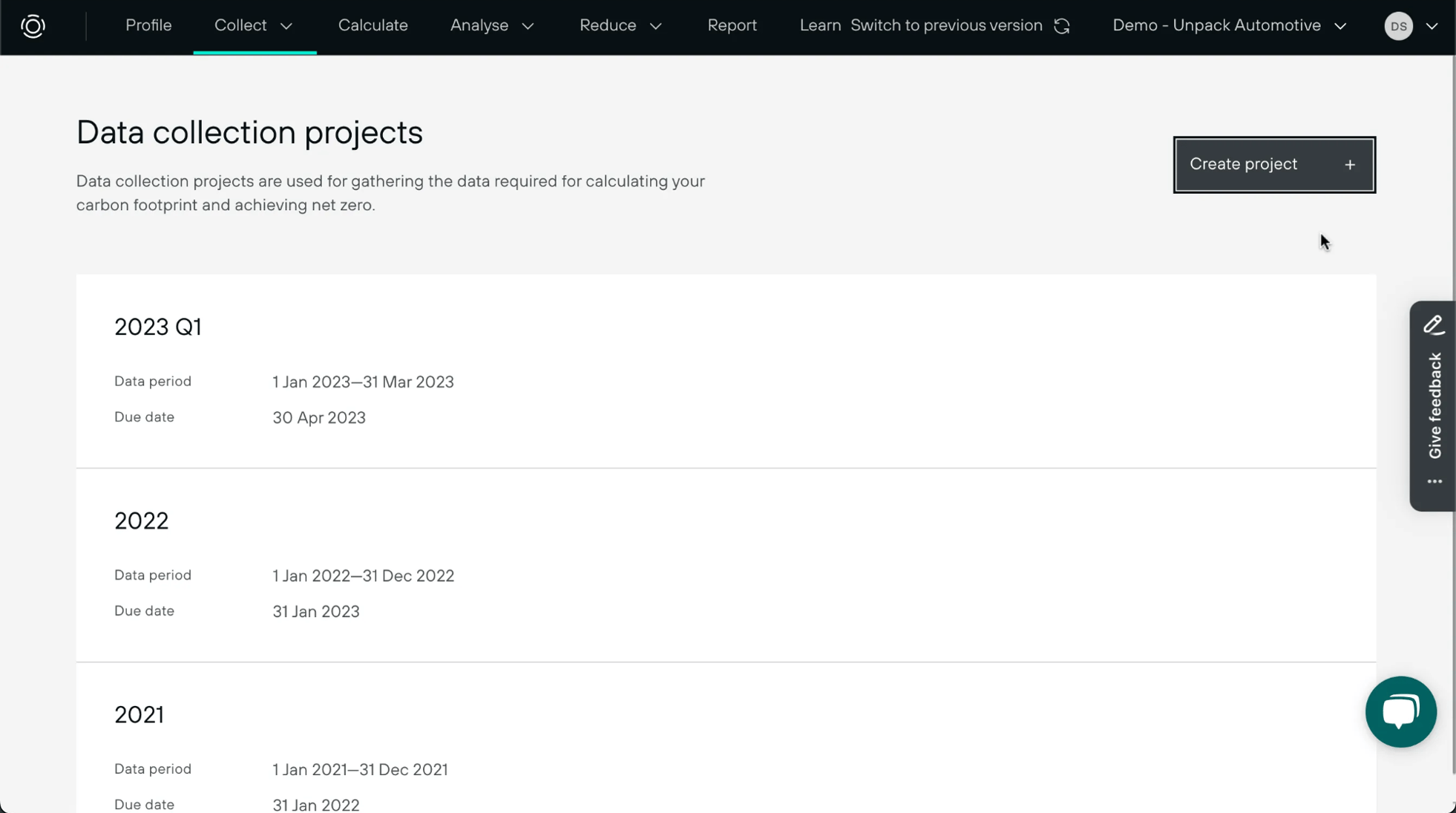
Task: Switch to the Profile tab
Action: point(148,25)
